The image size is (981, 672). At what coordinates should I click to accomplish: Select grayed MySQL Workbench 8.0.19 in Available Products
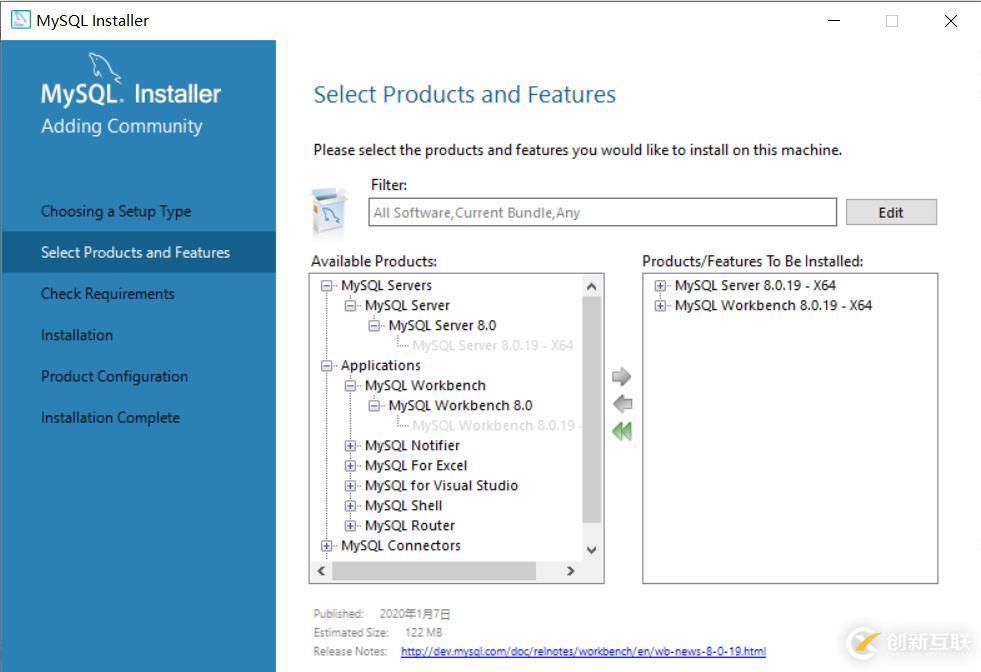(x=494, y=425)
